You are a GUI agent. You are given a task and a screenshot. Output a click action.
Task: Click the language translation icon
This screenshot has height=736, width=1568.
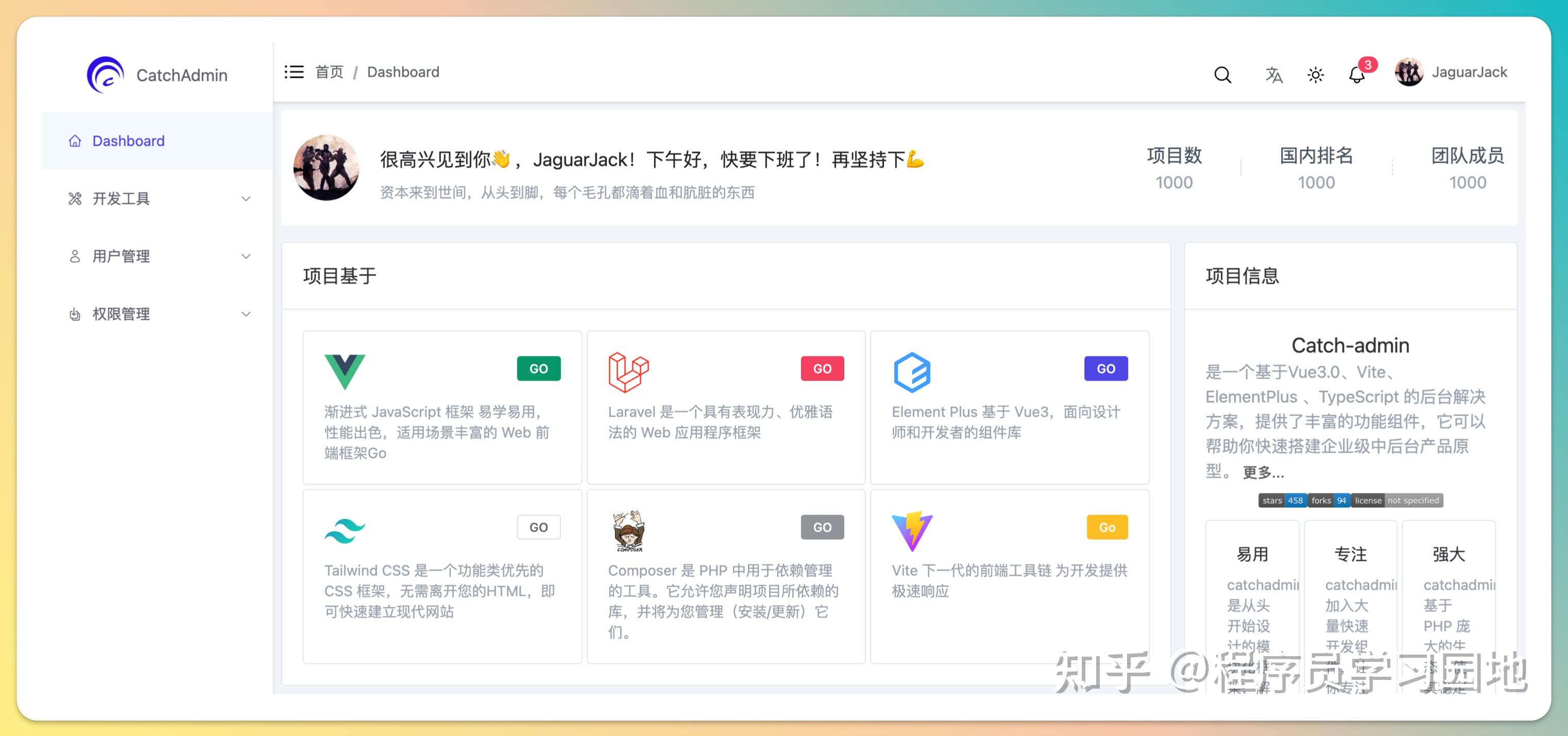[1273, 74]
